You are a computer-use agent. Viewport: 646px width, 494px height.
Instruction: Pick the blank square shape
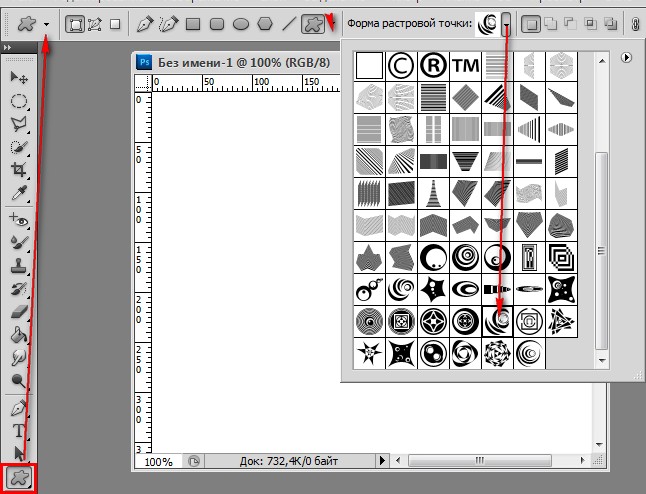click(369, 66)
